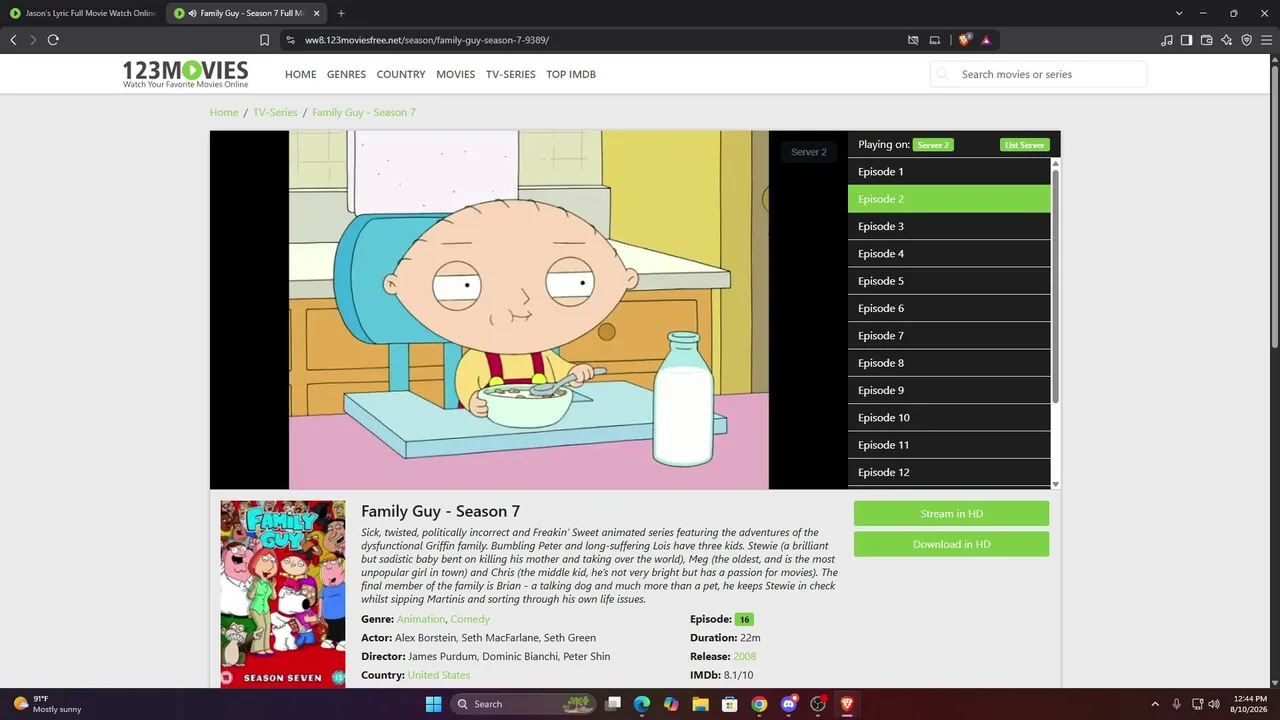This screenshot has width=1280, height=720.
Task: Click the Server 2 overlay on video
Action: (x=808, y=152)
